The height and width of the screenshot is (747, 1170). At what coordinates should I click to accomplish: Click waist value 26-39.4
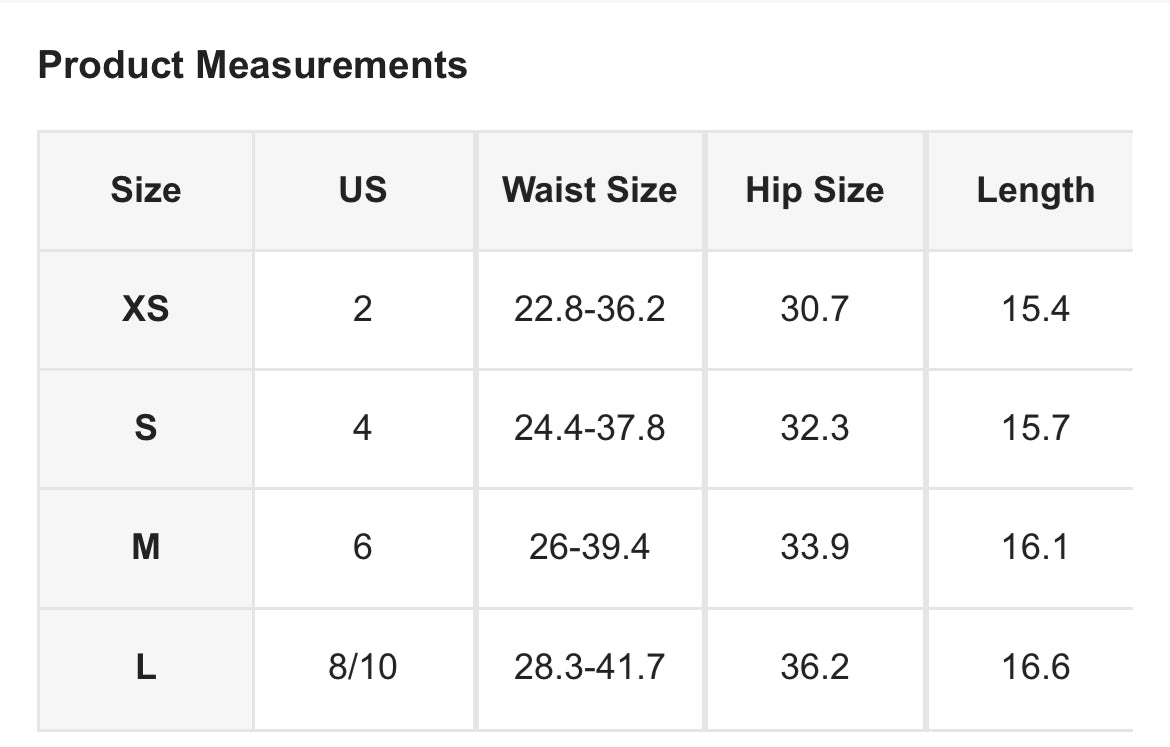[x=589, y=547]
